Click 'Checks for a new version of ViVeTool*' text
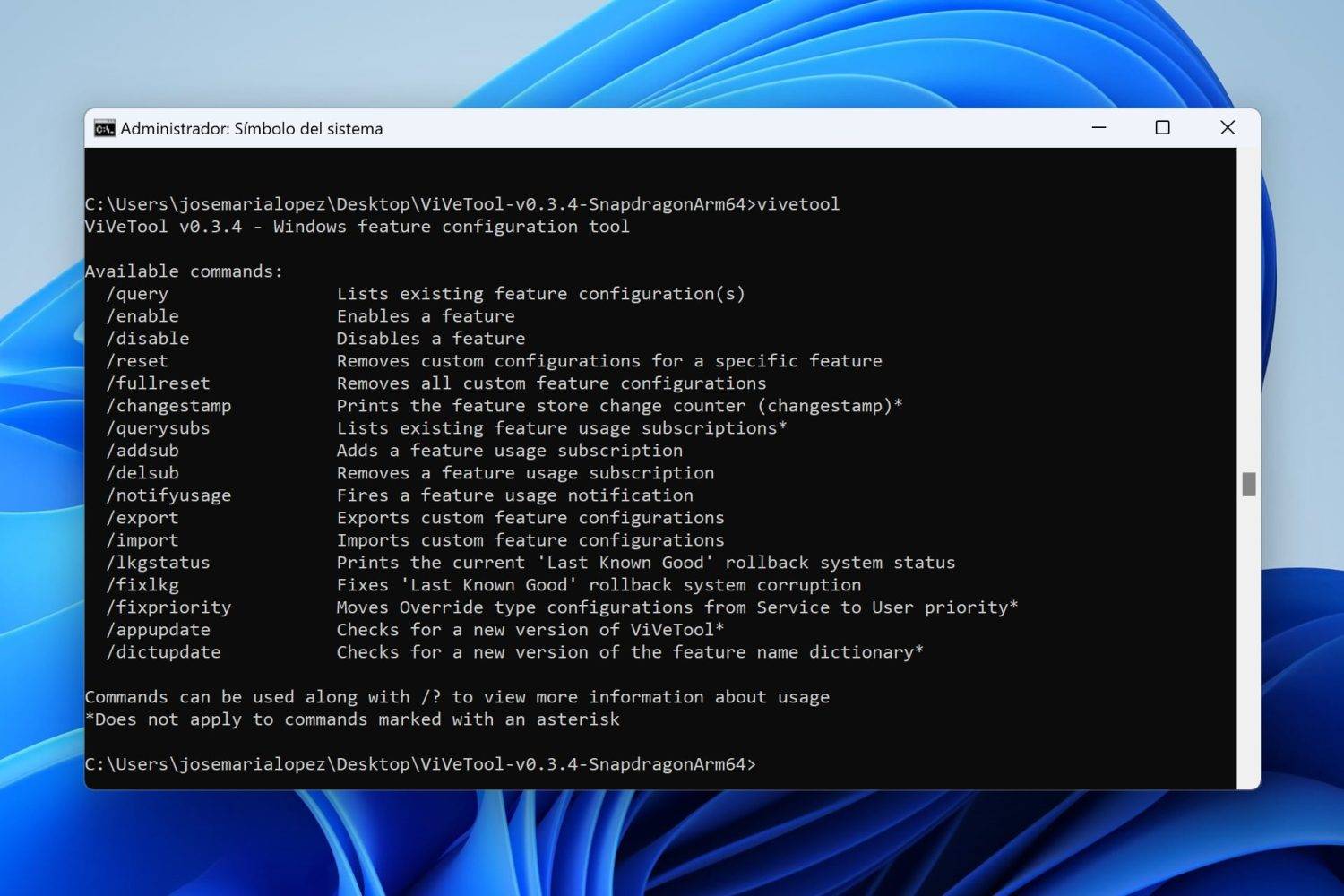The image size is (1344, 896). click(530, 630)
